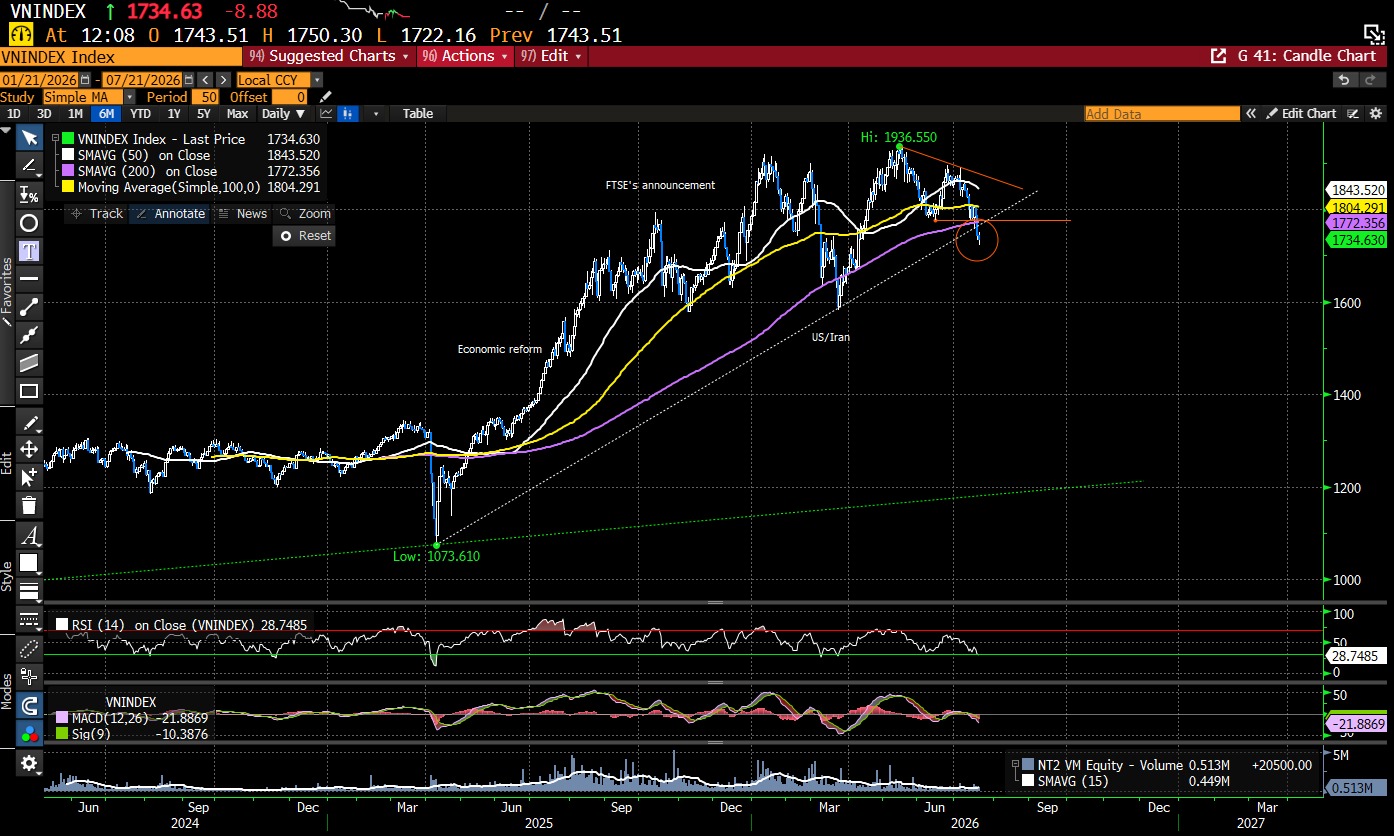
Task: Collapse the Add Data panel double chevron
Action: pyautogui.click(x=1250, y=113)
